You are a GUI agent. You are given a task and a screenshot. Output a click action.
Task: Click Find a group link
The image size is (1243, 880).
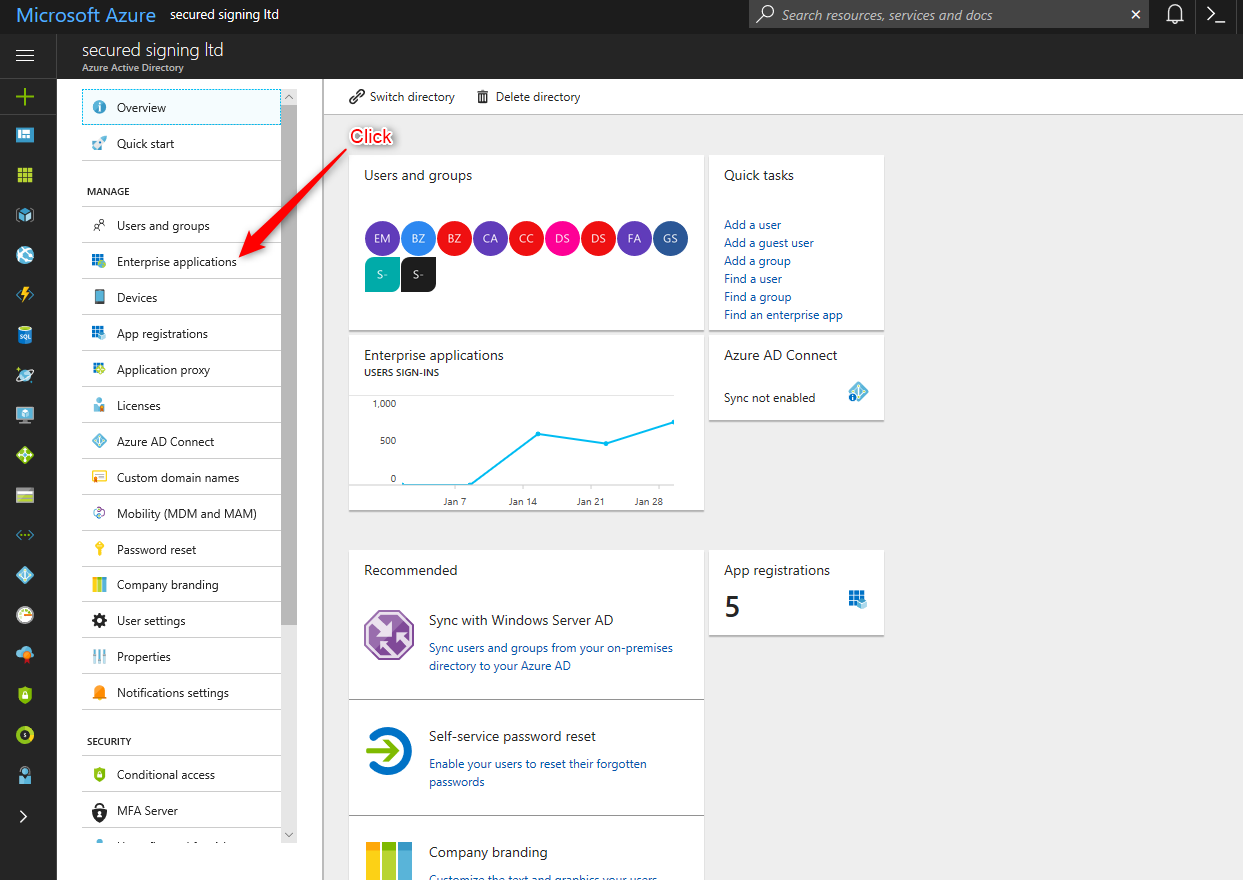[x=758, y=297]
